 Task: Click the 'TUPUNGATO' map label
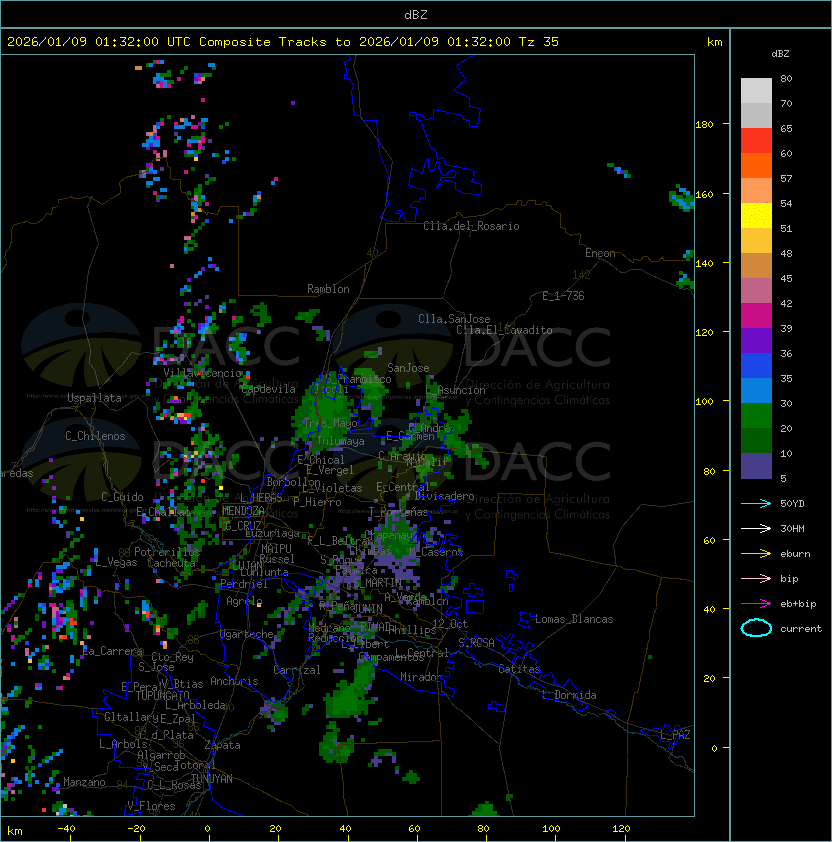(163, 696)
